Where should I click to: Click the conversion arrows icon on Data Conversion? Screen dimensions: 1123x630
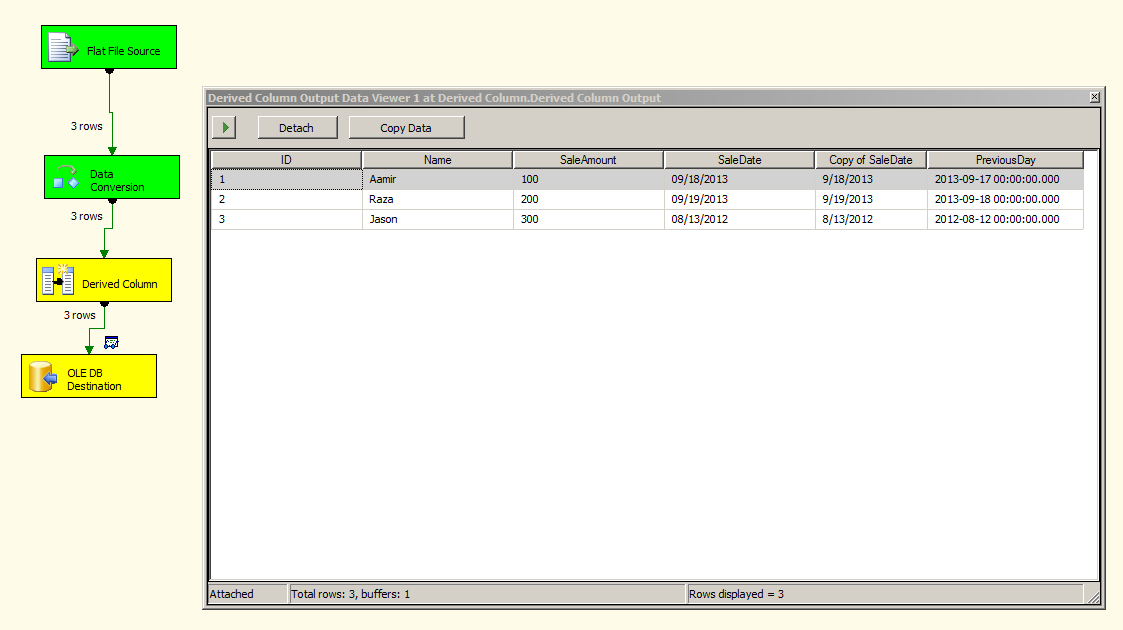pyautogui.click(x=65, y=176)
